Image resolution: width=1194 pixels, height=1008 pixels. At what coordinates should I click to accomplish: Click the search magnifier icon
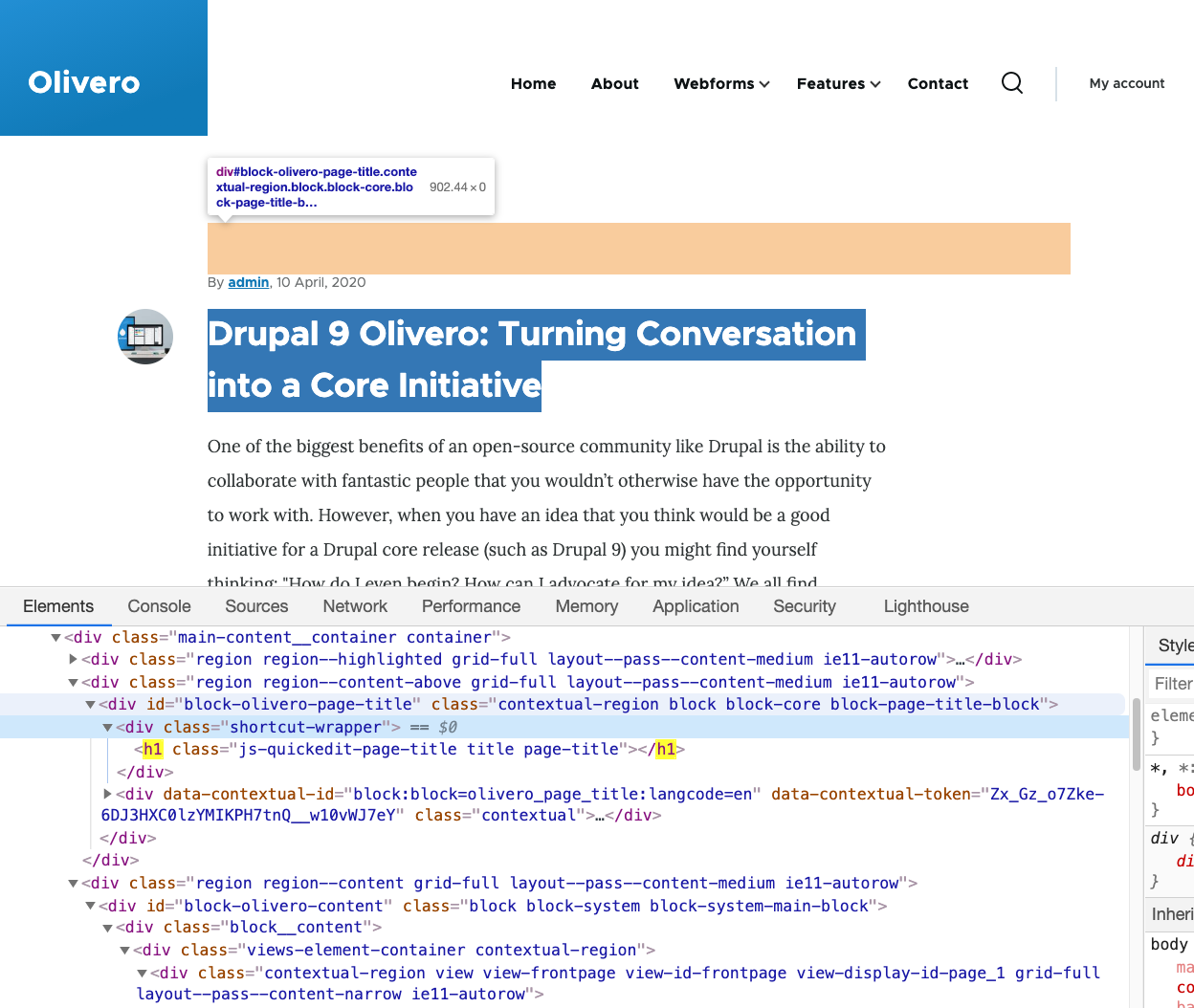(x=1011, y=83)
